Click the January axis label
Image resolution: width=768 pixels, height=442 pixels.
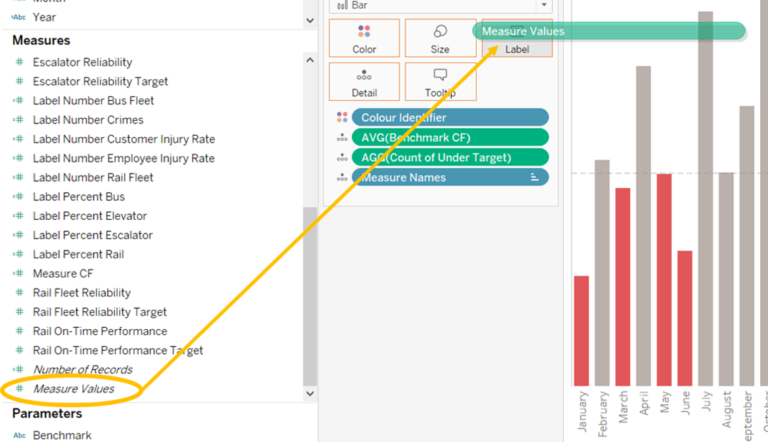(x=582, y=412)
